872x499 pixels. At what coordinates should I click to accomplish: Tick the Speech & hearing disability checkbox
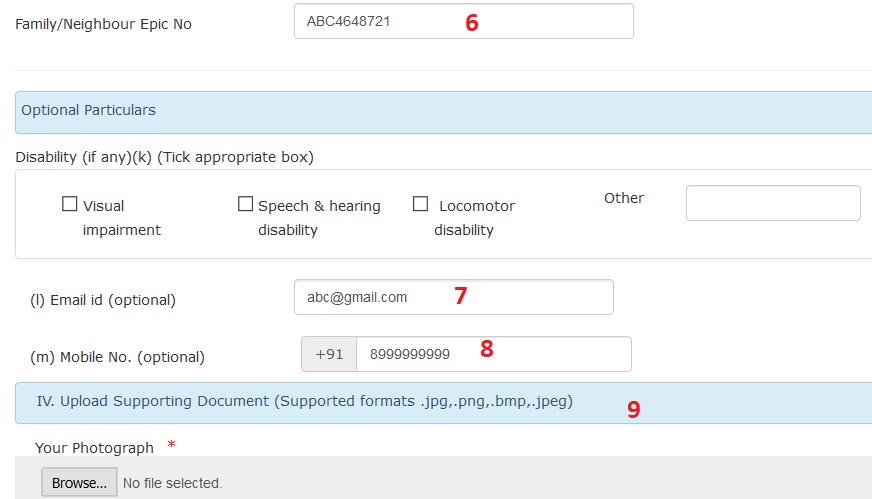[245, 204]
